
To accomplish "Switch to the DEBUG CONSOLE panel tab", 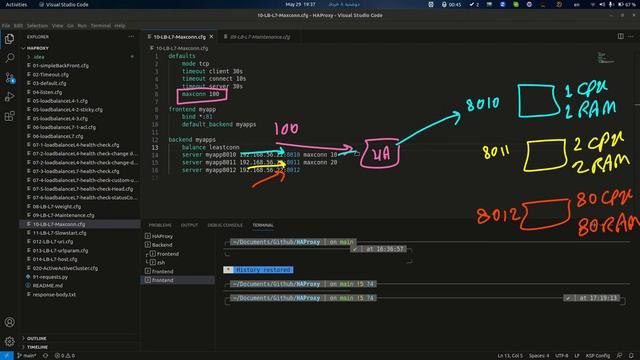I will (x=225, y=225).
